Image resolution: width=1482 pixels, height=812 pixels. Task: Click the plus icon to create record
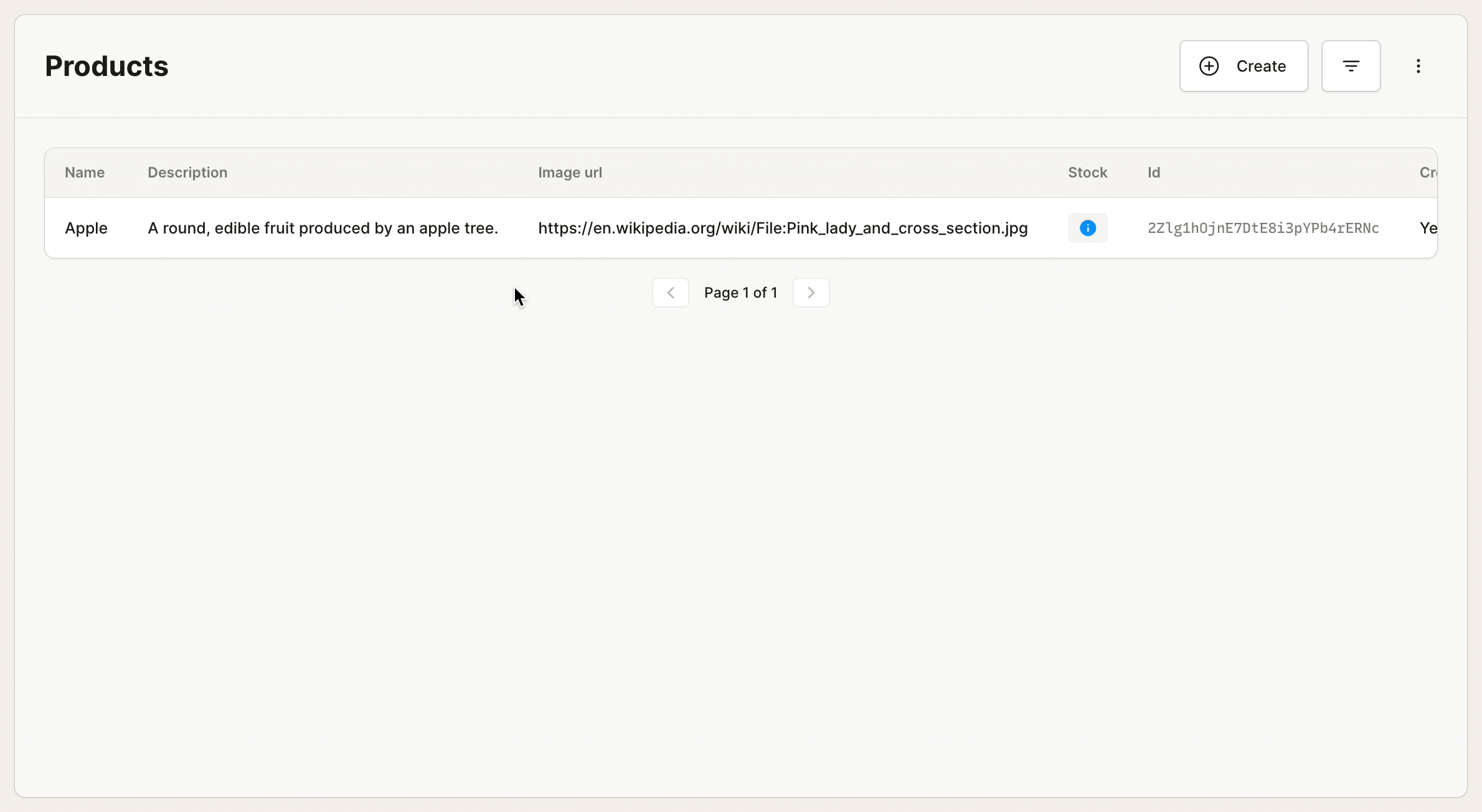click(x=1210, y=65)
